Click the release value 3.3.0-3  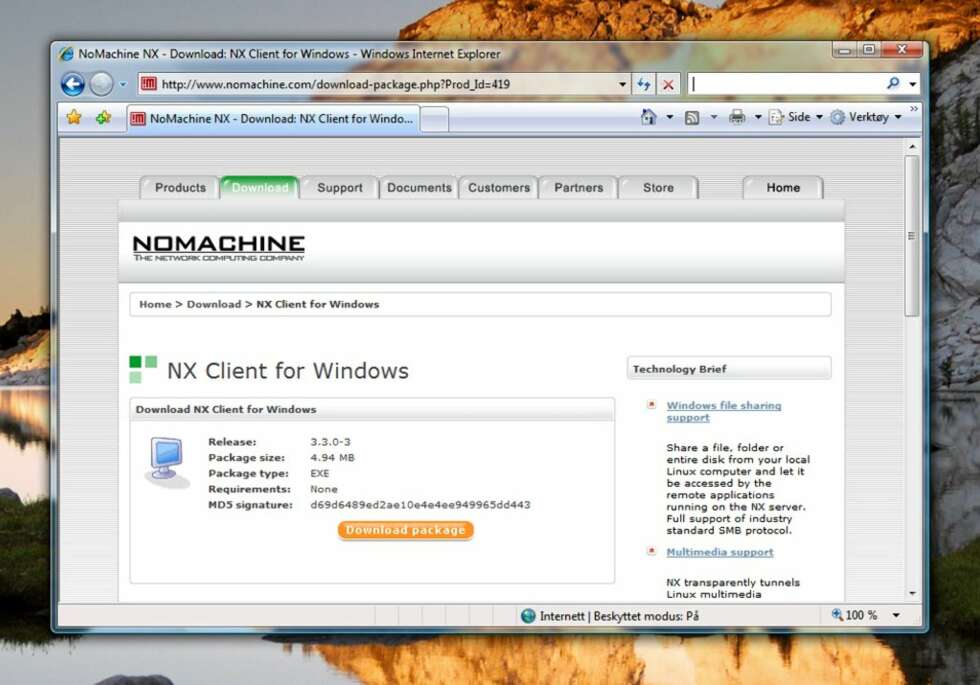[x=330, y=442]
